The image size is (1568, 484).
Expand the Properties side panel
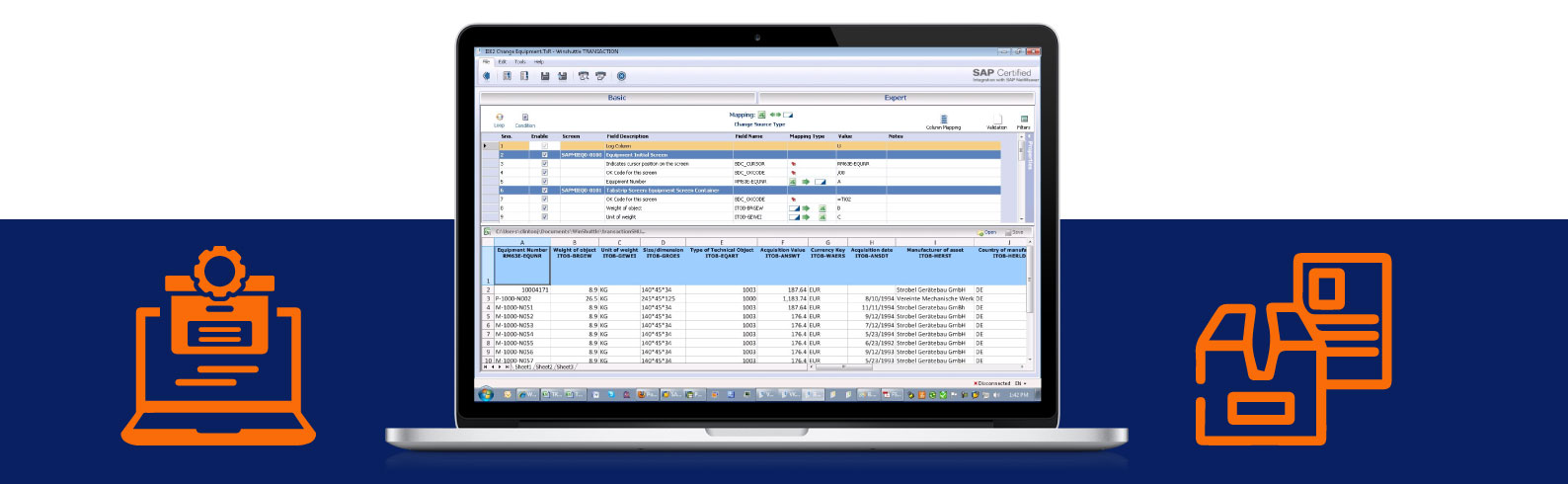(1031, 153)
